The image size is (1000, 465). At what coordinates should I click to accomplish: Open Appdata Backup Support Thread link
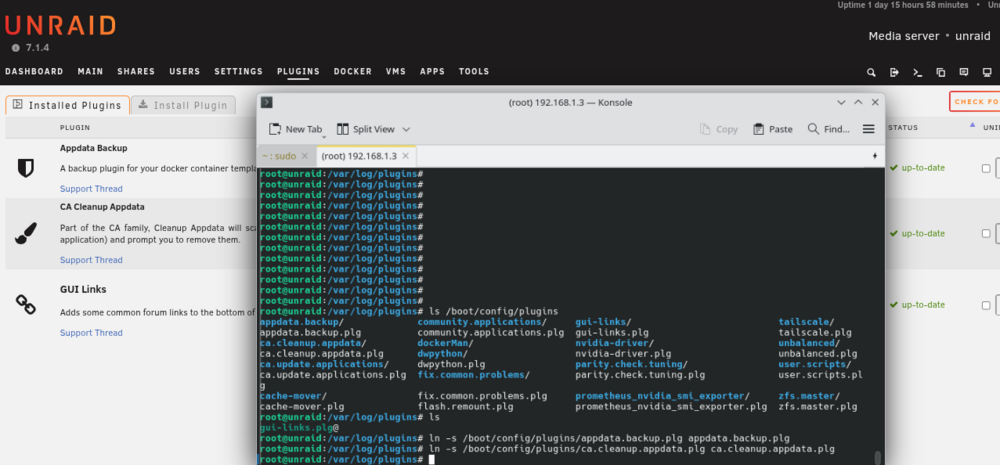click(91, 189)
